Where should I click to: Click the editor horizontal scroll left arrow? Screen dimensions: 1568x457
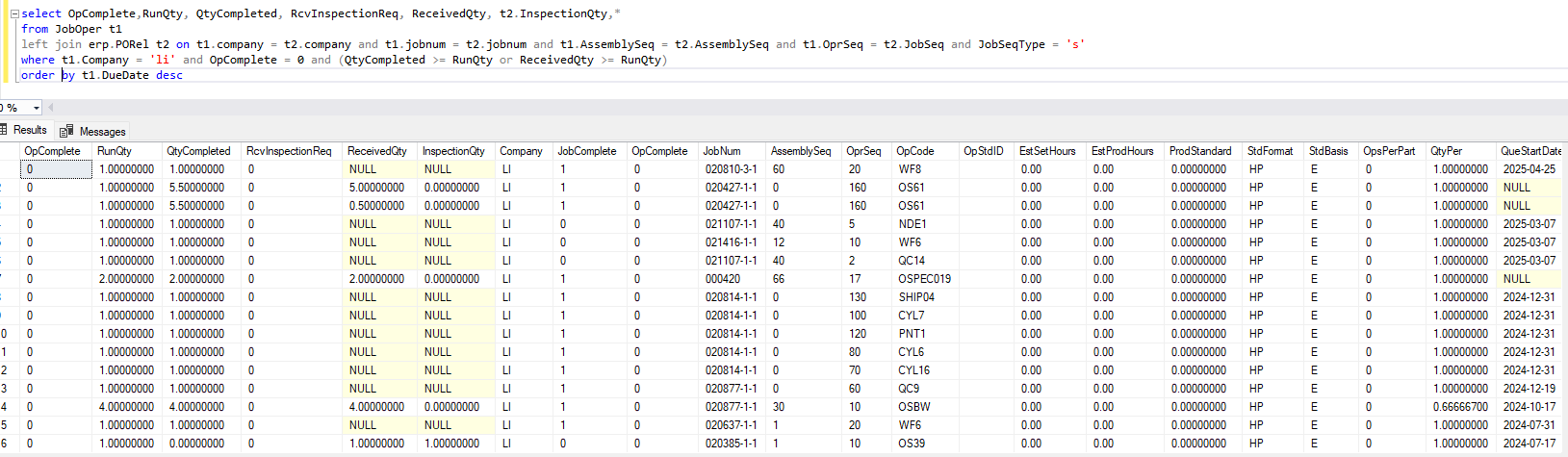51,108
